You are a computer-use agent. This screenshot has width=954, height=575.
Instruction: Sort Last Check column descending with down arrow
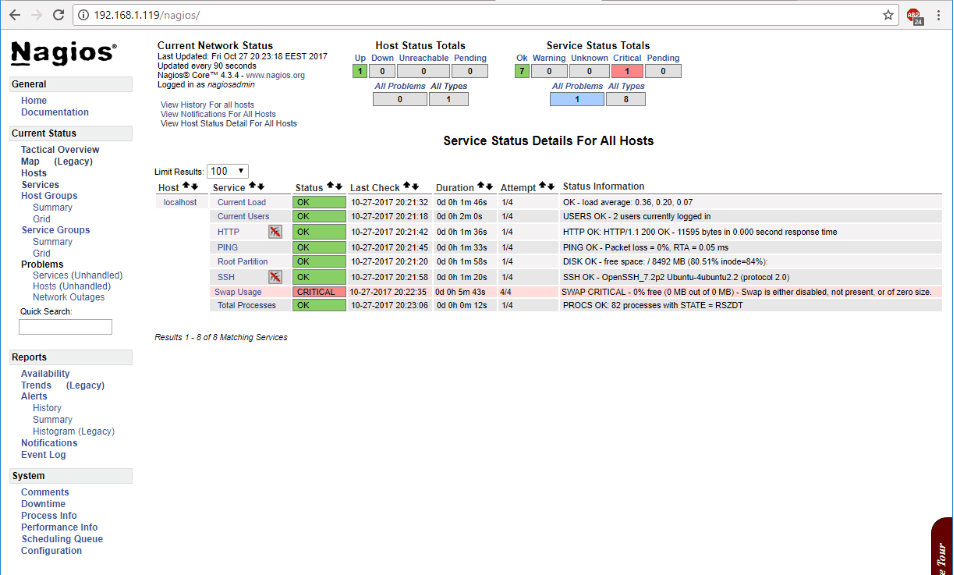coord(416,186)
